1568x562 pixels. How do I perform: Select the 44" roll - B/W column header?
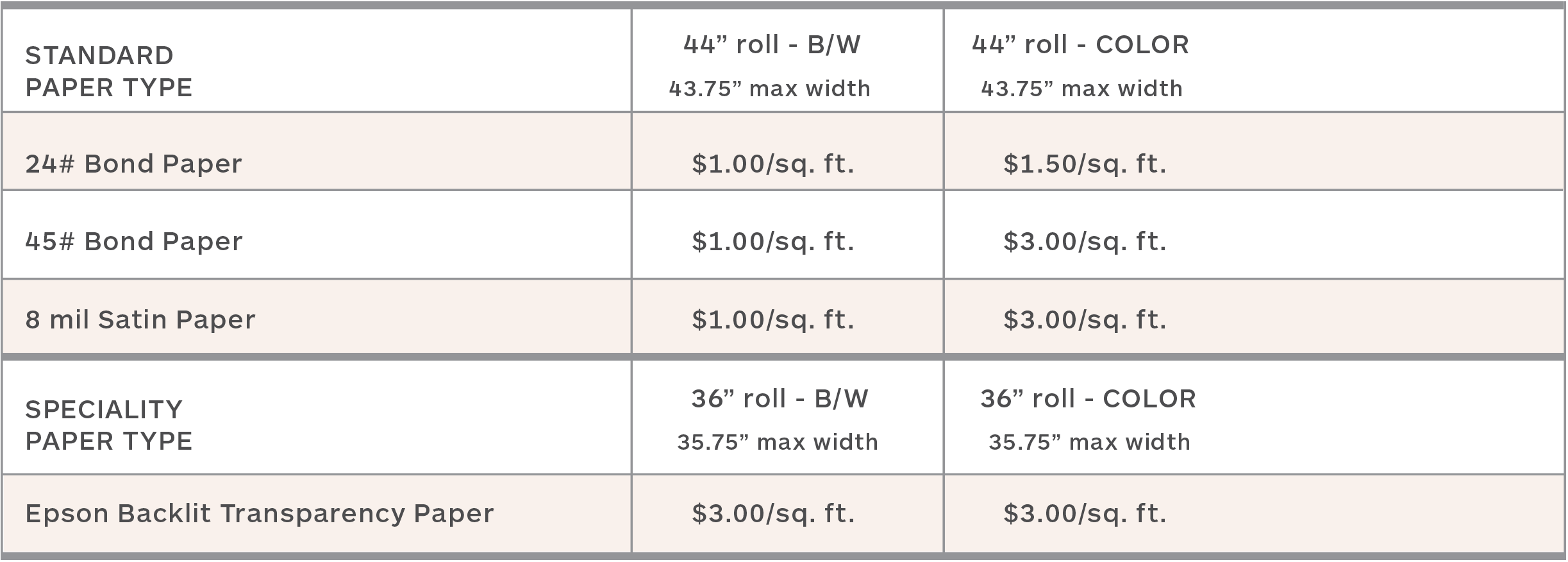pos(772,44)
